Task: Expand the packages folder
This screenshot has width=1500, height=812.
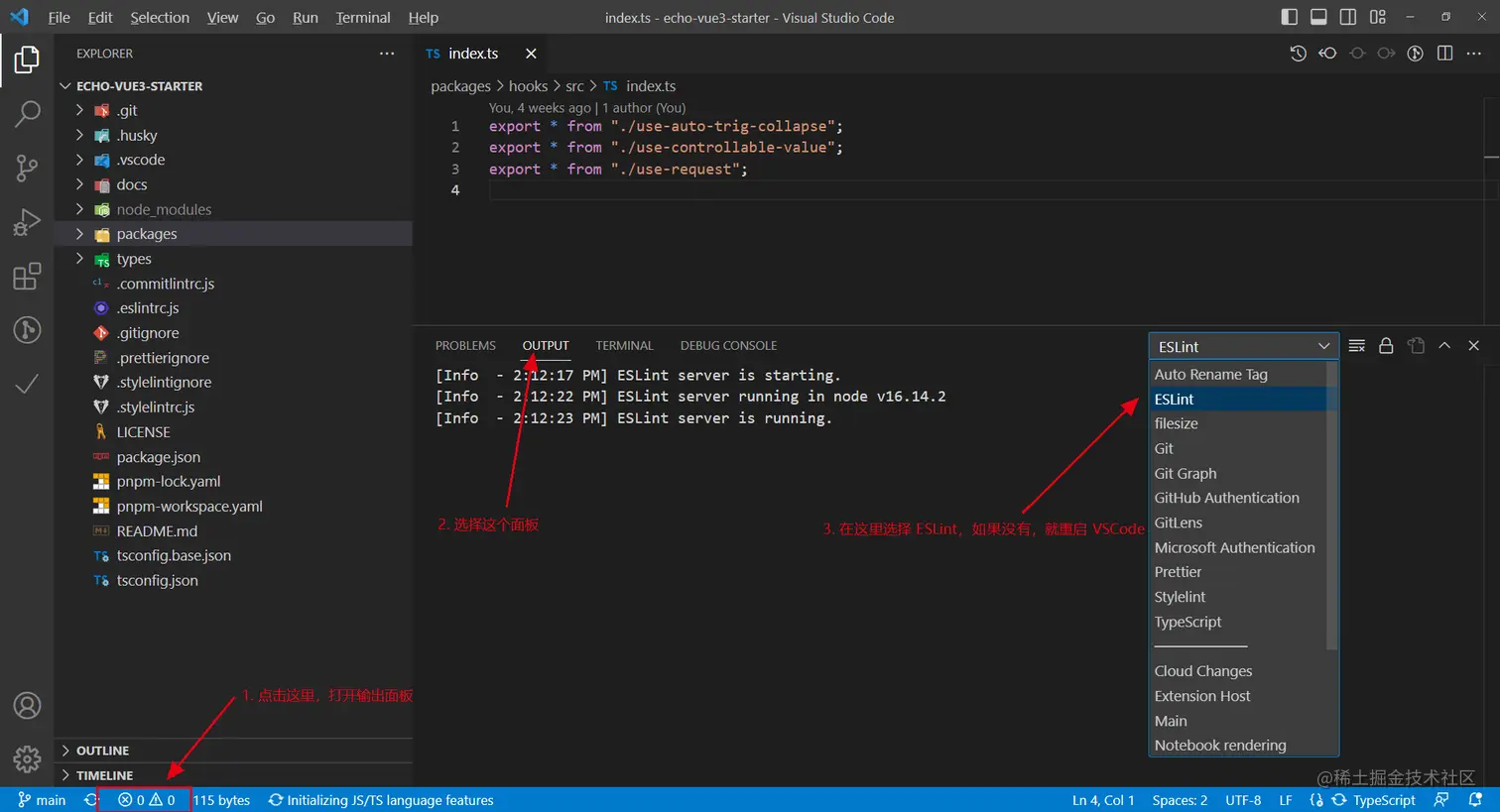Action: pyautogui.click(x=80, y=234)
